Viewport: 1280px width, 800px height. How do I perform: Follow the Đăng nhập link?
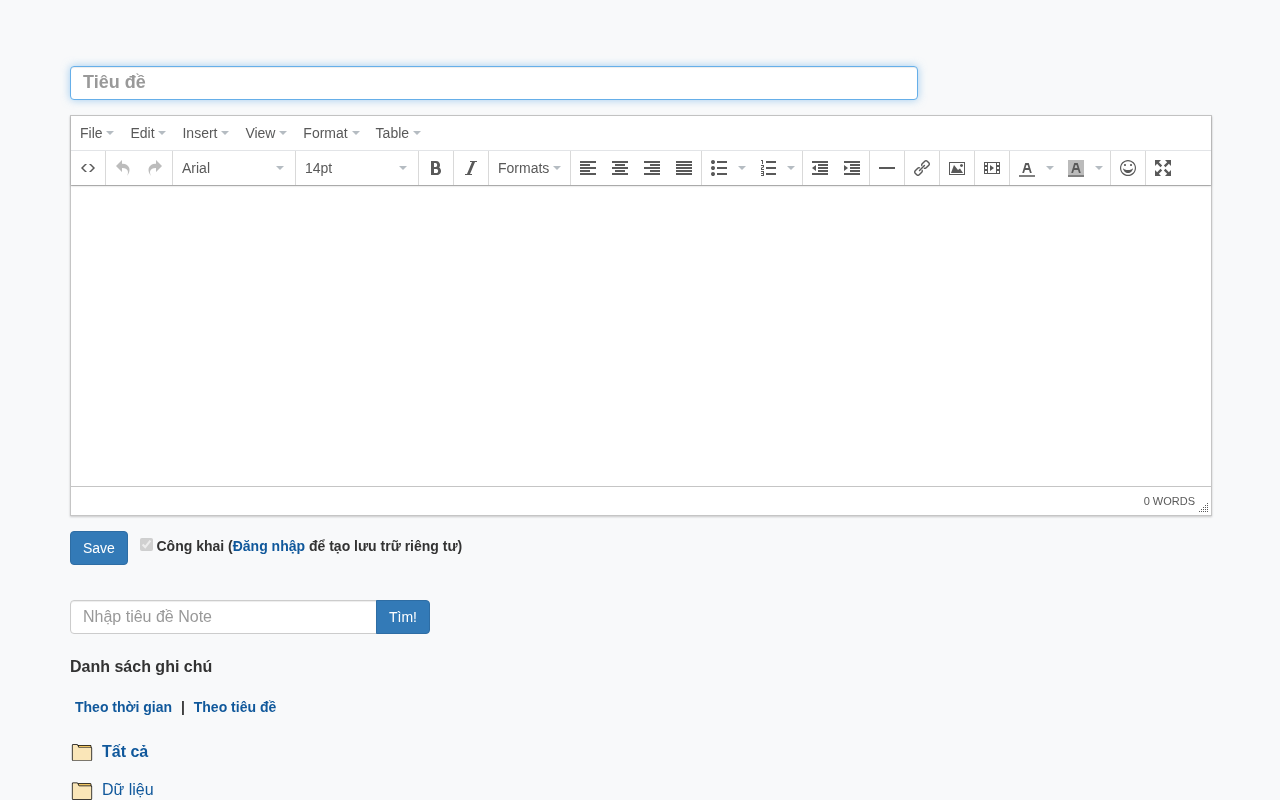[269, 546]
